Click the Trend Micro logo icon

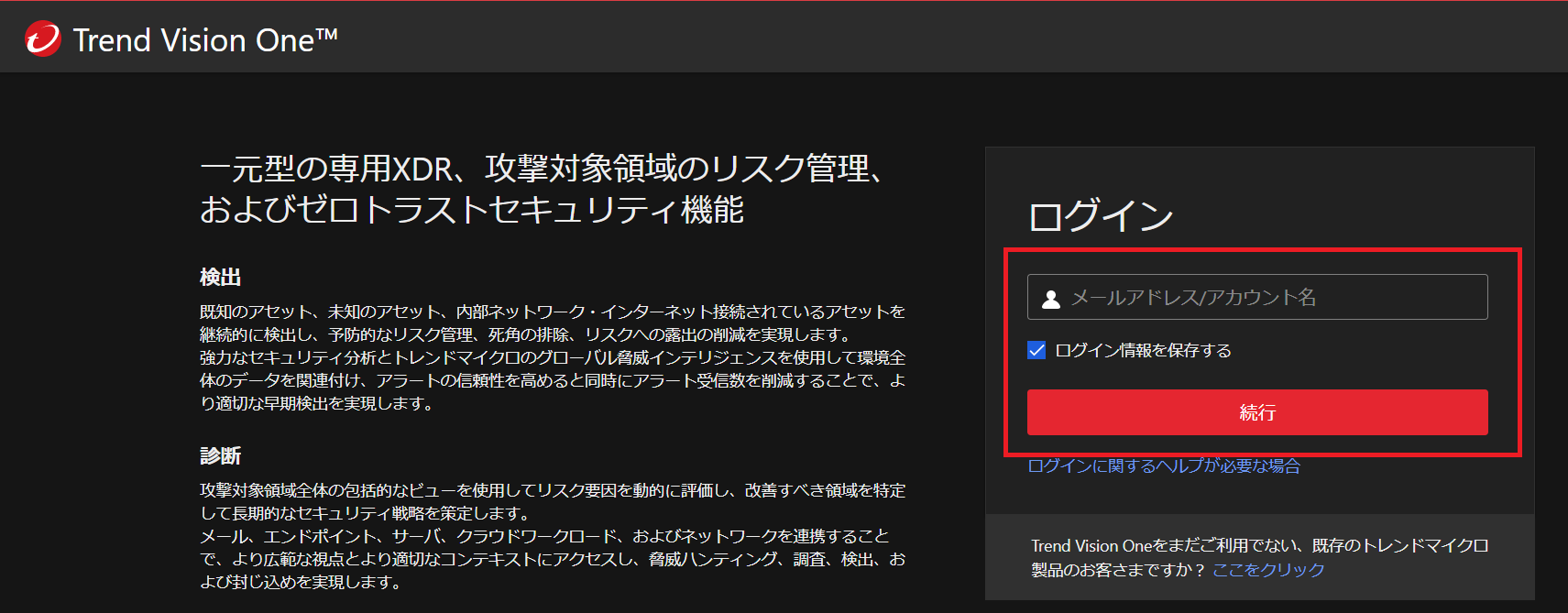pyautogui.click(x=43, y=38)
